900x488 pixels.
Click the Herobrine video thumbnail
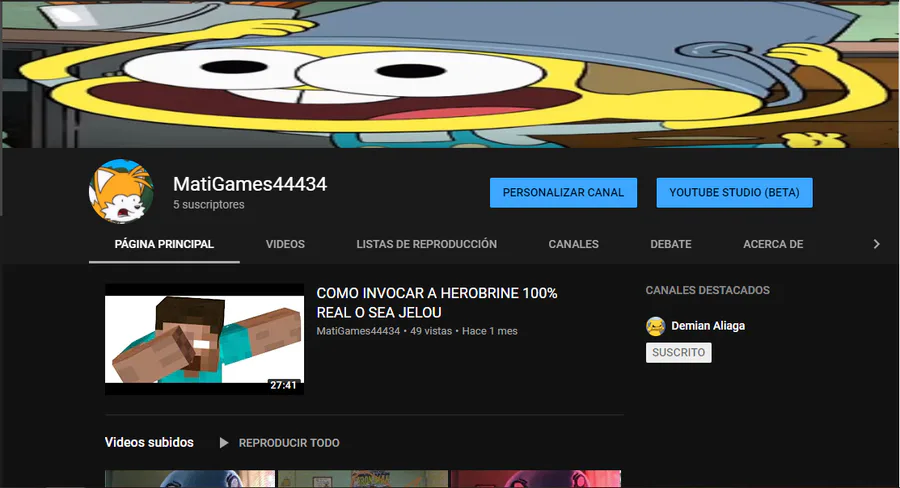204,339
